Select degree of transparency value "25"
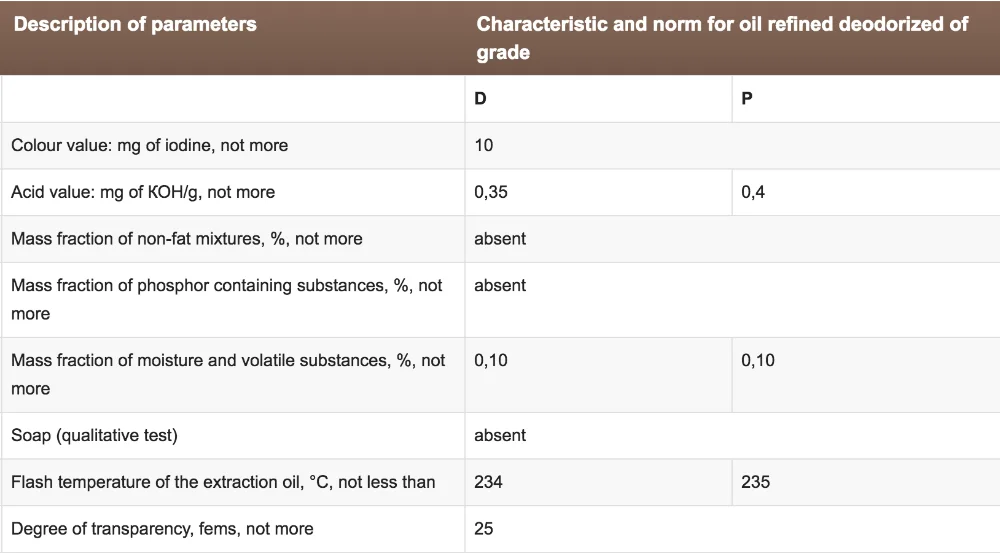The image size is (1000, 553). point(484,529)
